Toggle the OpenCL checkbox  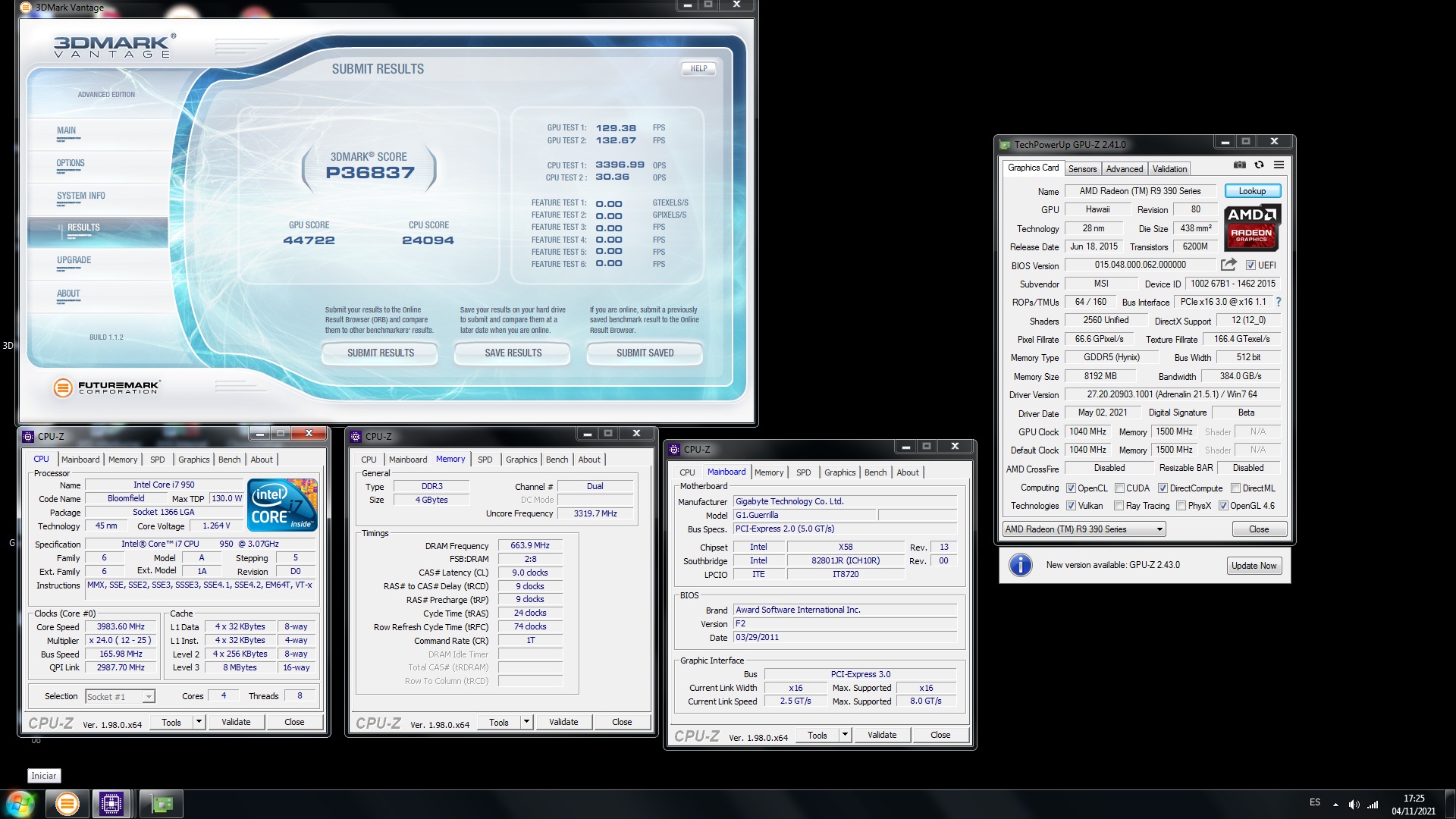click(x=1071, y=488)
